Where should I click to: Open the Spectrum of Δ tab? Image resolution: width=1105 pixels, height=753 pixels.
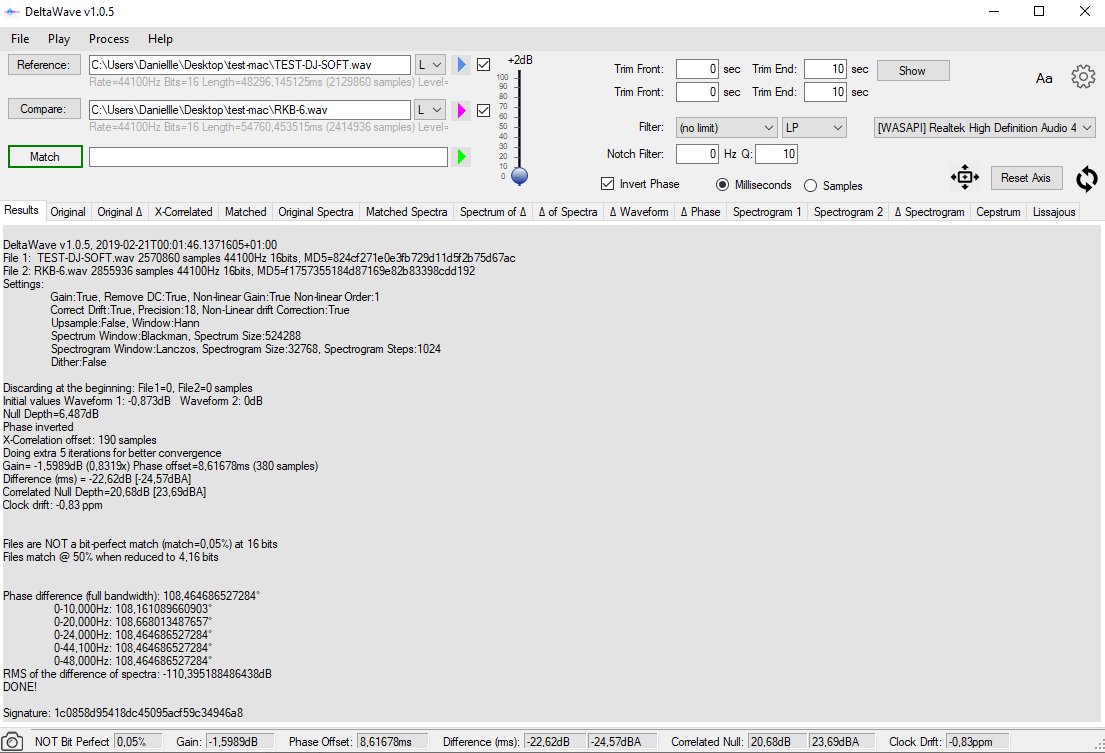pyautogui.click(x=493, y=211)
